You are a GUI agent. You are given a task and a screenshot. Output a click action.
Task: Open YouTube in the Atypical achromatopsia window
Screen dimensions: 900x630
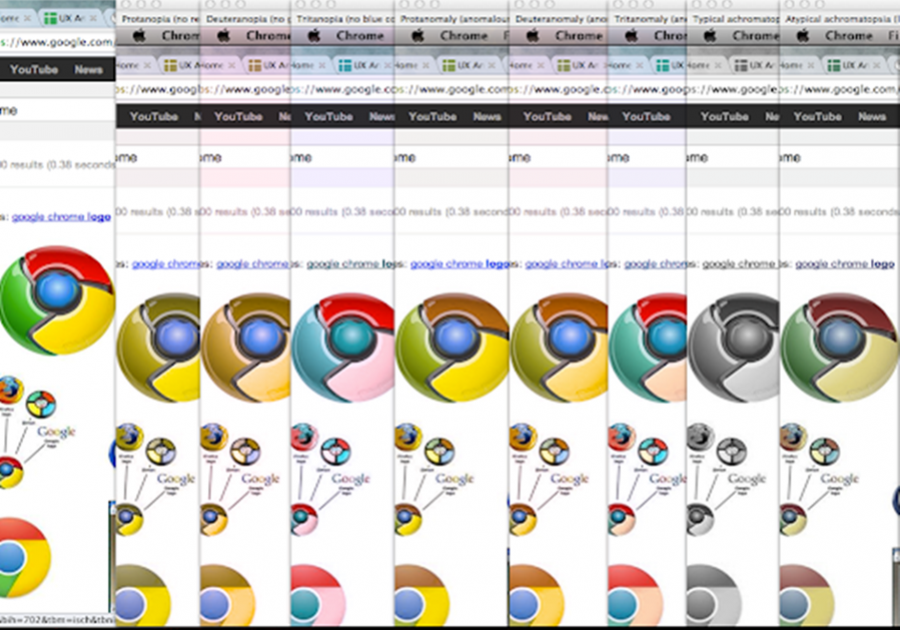(817, 116)
